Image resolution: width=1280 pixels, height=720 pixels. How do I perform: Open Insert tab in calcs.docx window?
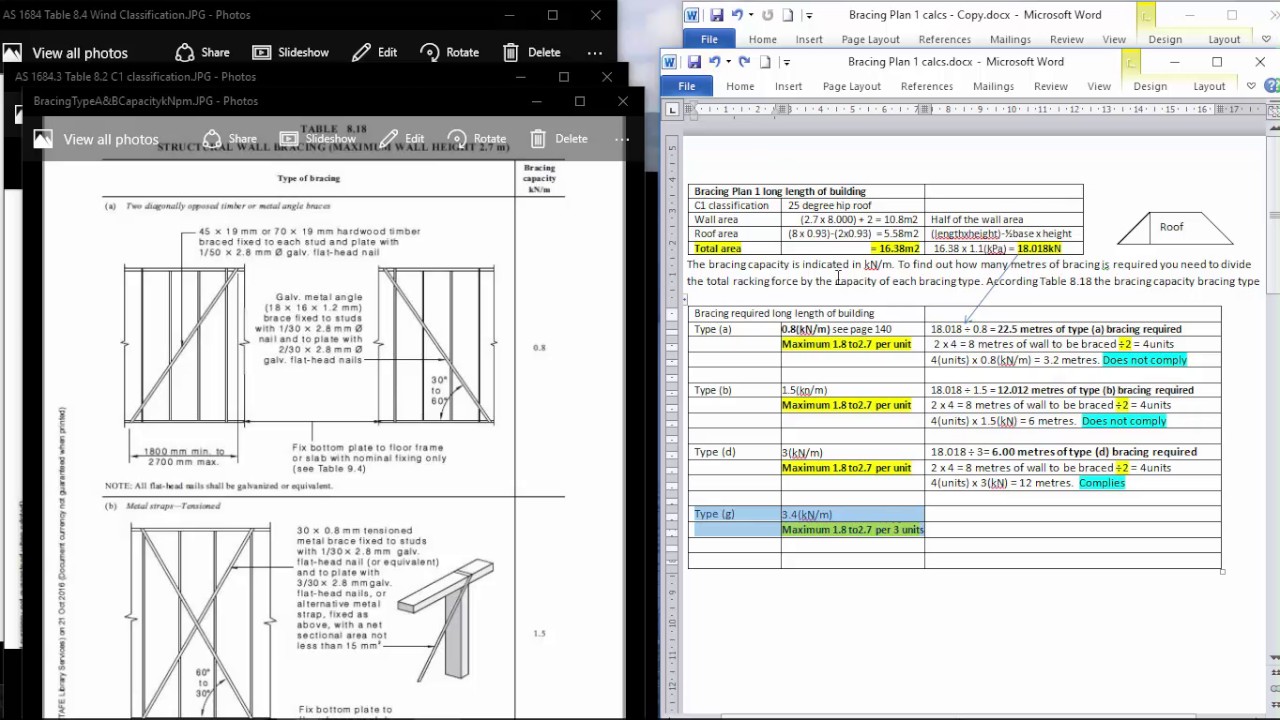coord(788,86)
